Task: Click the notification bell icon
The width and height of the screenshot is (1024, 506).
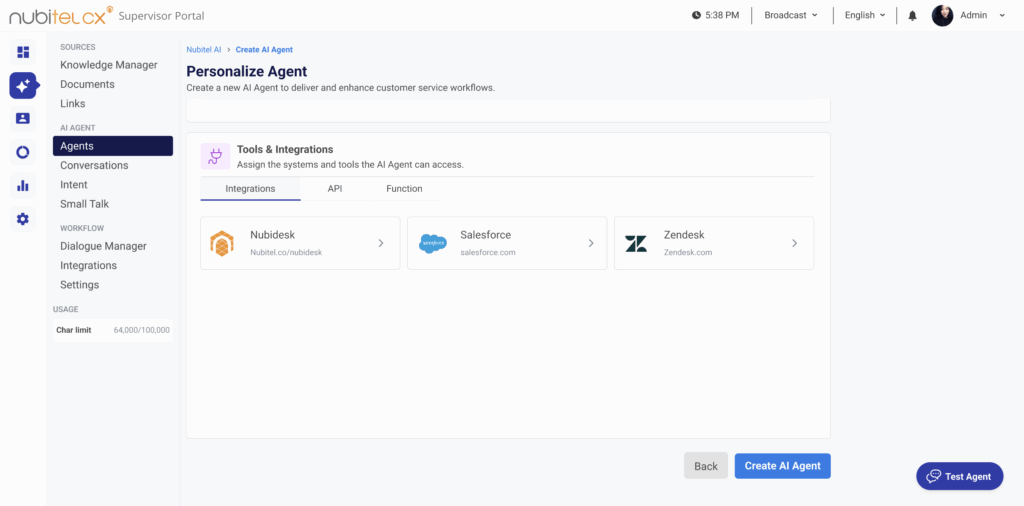Action: tap(913, 16)
